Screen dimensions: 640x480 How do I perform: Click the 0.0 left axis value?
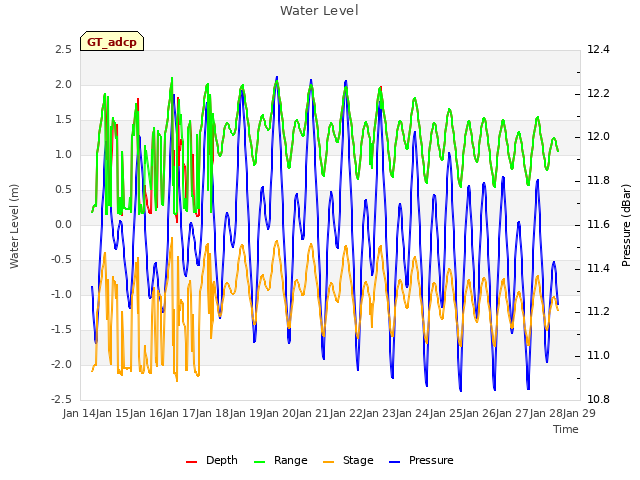coord(63,224)
